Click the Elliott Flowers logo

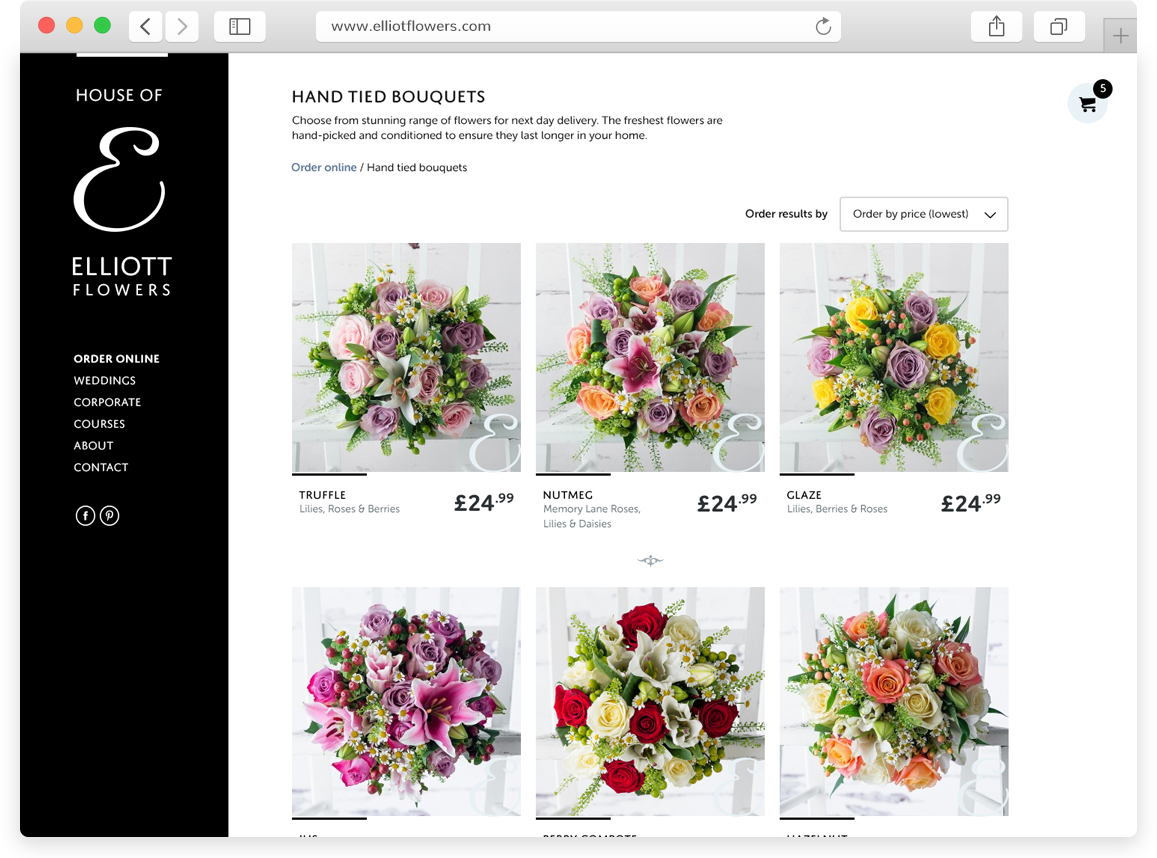120,180
